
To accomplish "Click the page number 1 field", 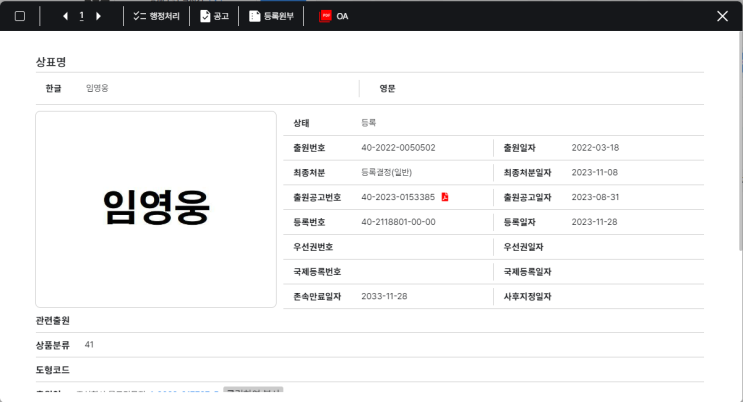I will pos(82,16).
